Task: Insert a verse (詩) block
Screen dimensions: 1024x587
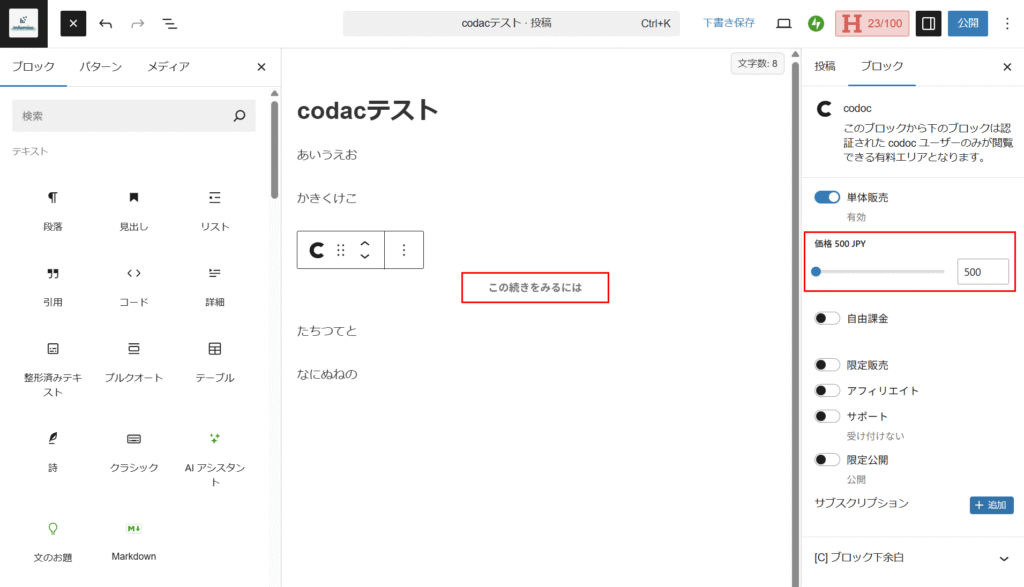Action: click(53, 452)
